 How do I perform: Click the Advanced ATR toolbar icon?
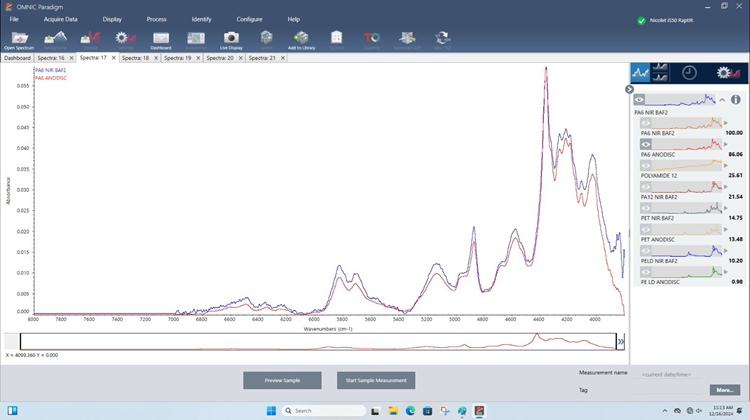pos(407,40)
